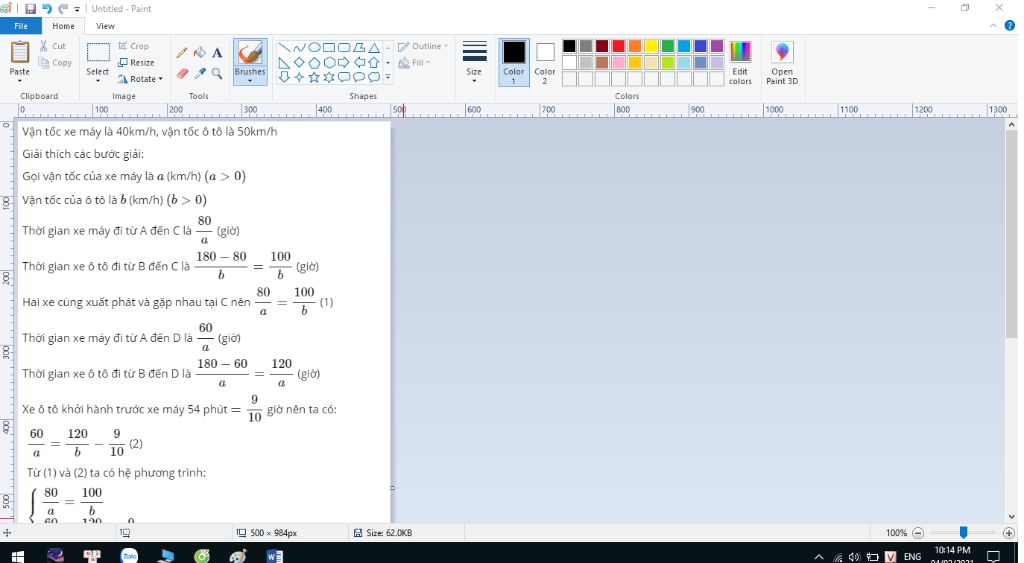Open Paint 3D
The height and width of the screenshot is (563, 1024).
[x=782, y=63]
